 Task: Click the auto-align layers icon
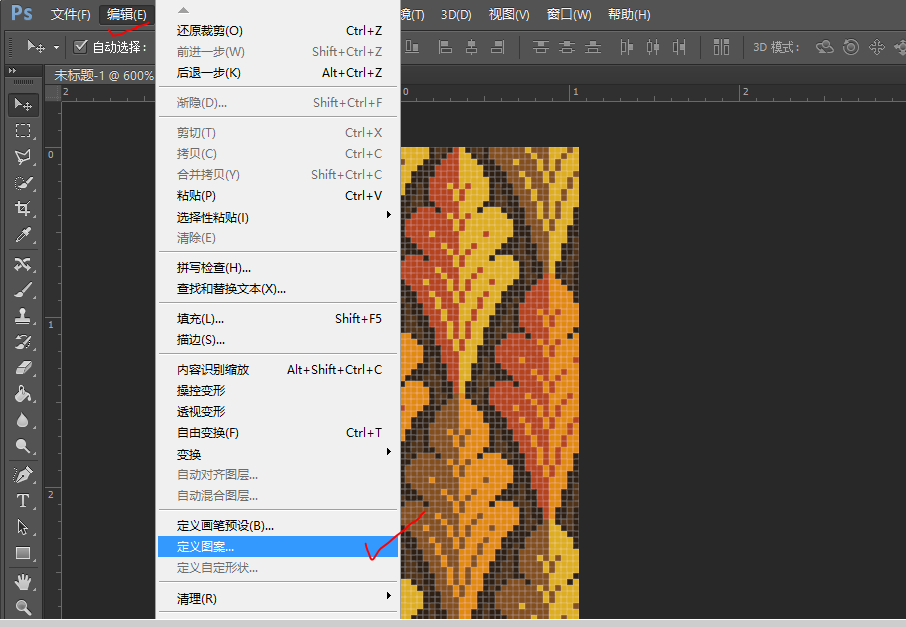(x=721, y=47)
